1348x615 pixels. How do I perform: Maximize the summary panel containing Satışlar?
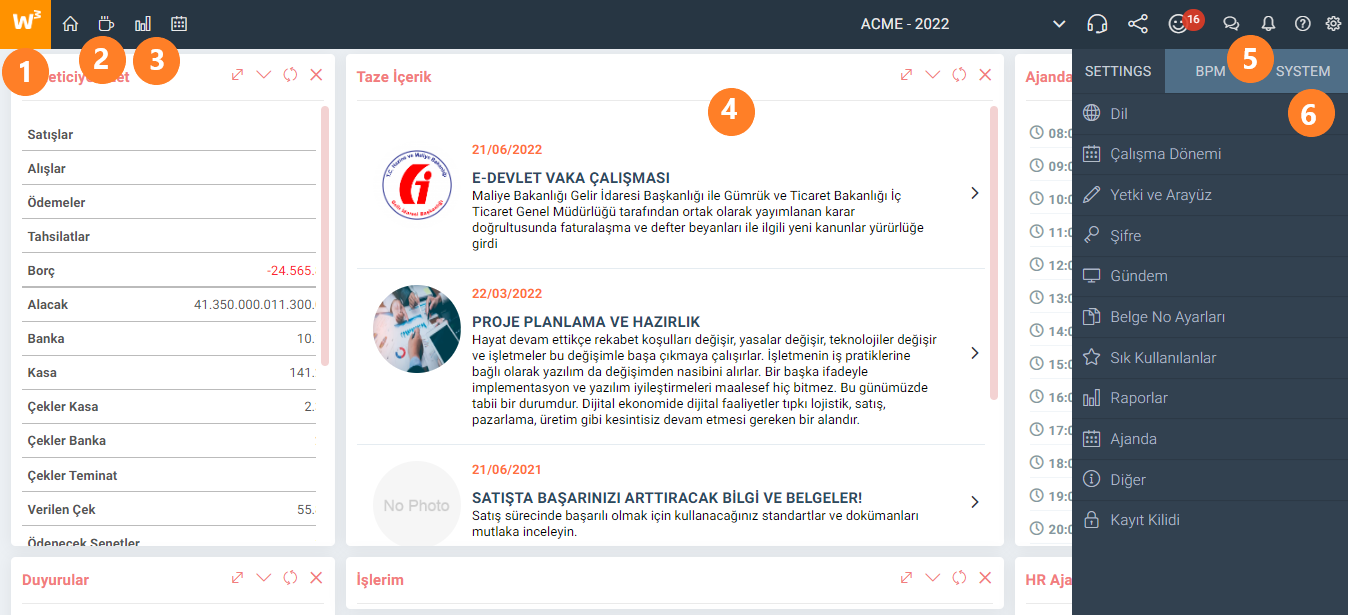coord(237,75)
